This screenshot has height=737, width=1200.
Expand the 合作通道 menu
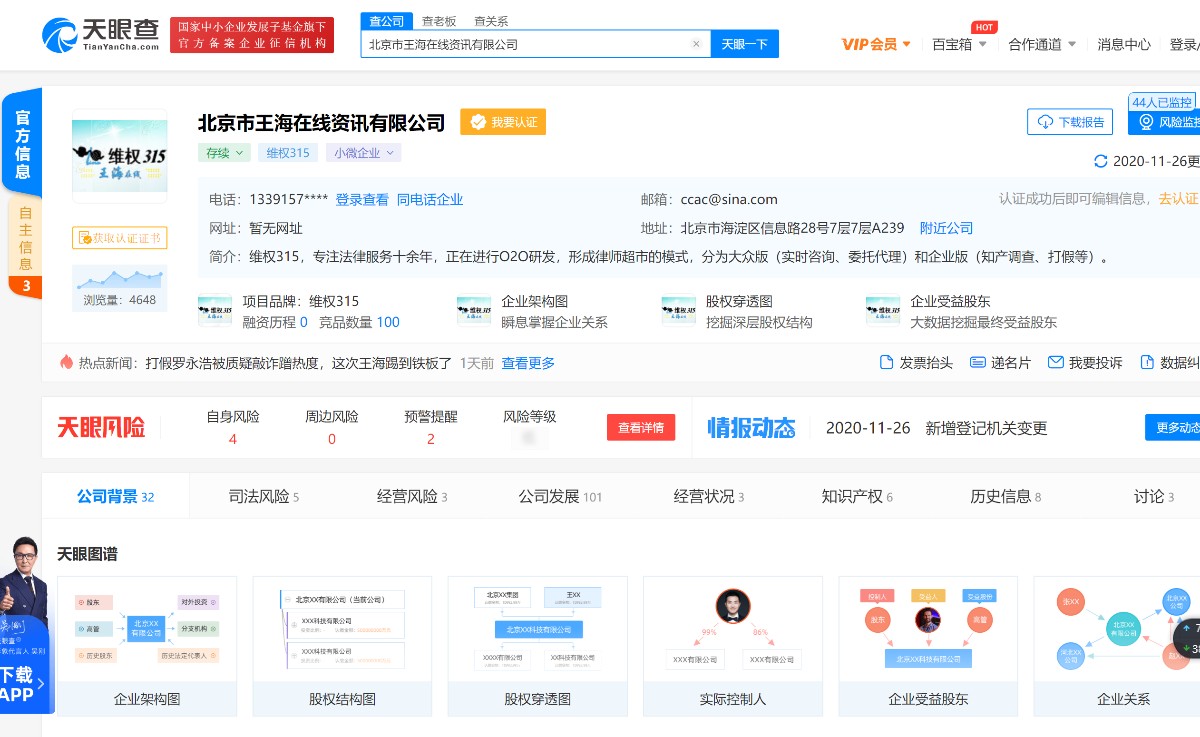pos(1042,44)
